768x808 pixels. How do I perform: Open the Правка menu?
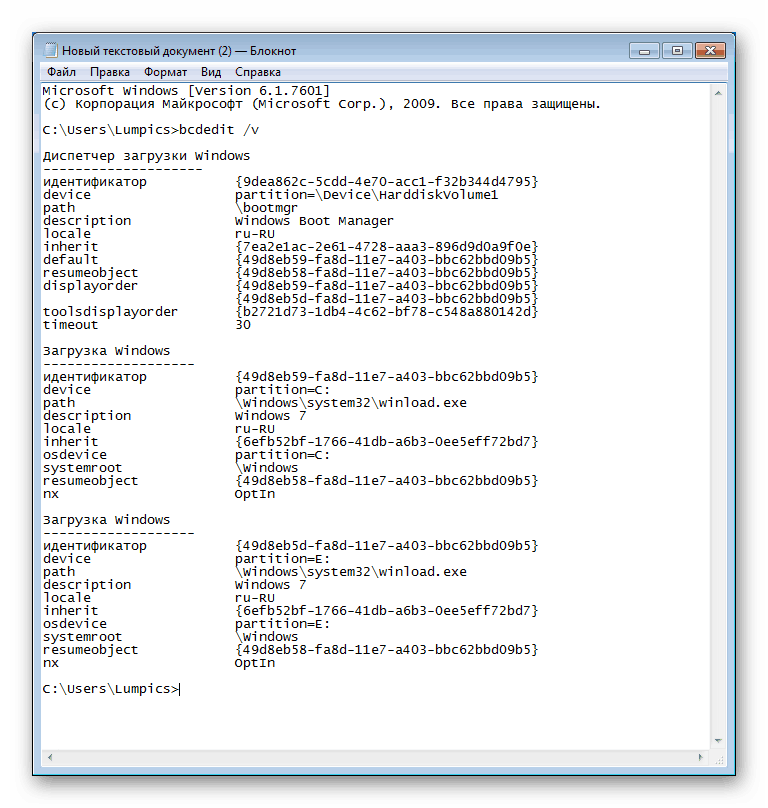[x=110, y=72]
